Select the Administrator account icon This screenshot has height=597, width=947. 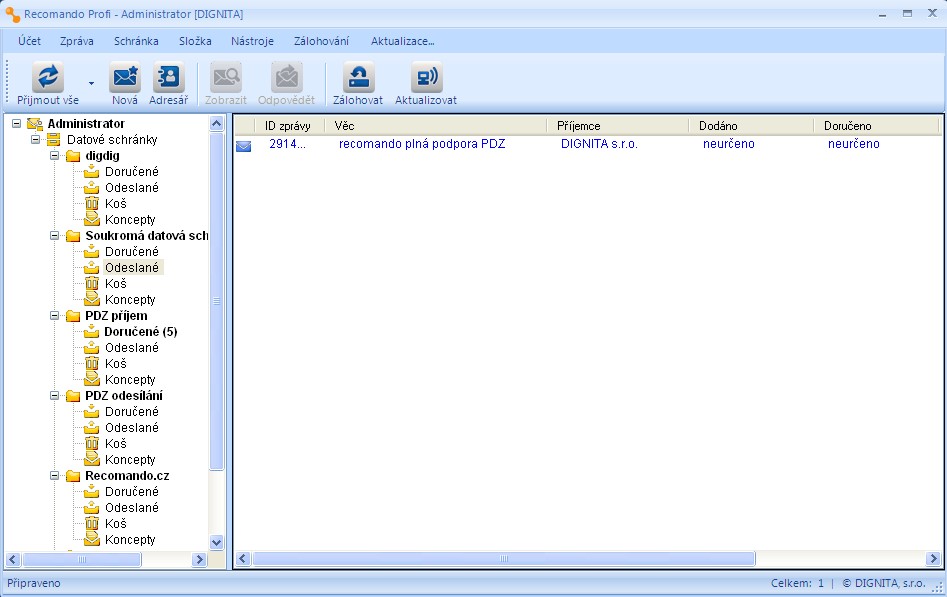35,124
